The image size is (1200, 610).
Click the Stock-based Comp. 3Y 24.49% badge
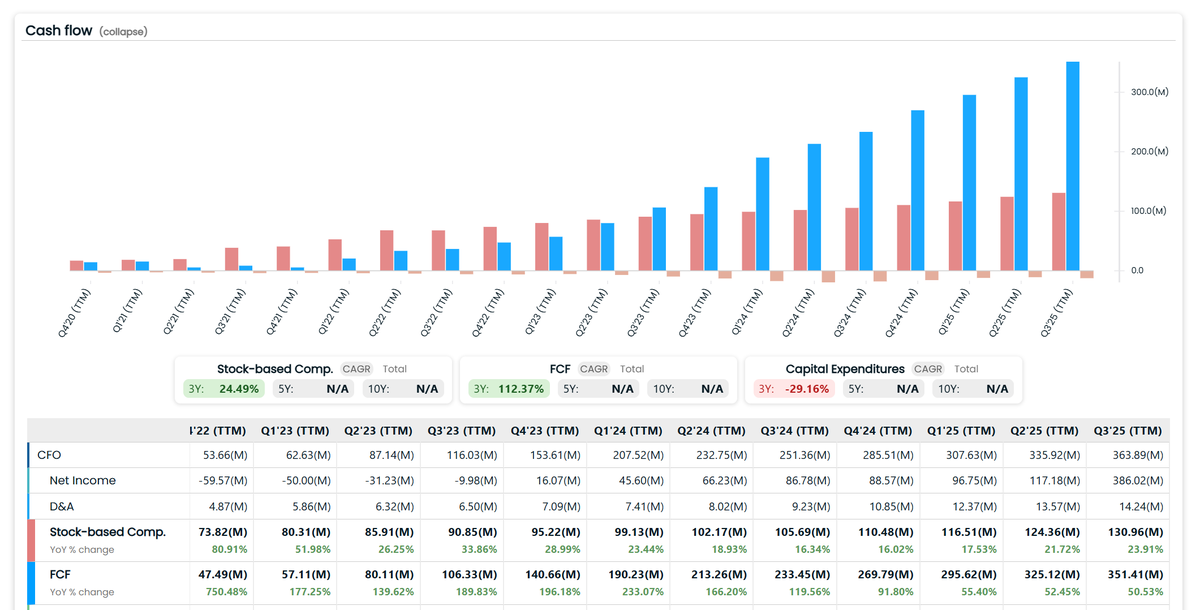click(224, 389)
